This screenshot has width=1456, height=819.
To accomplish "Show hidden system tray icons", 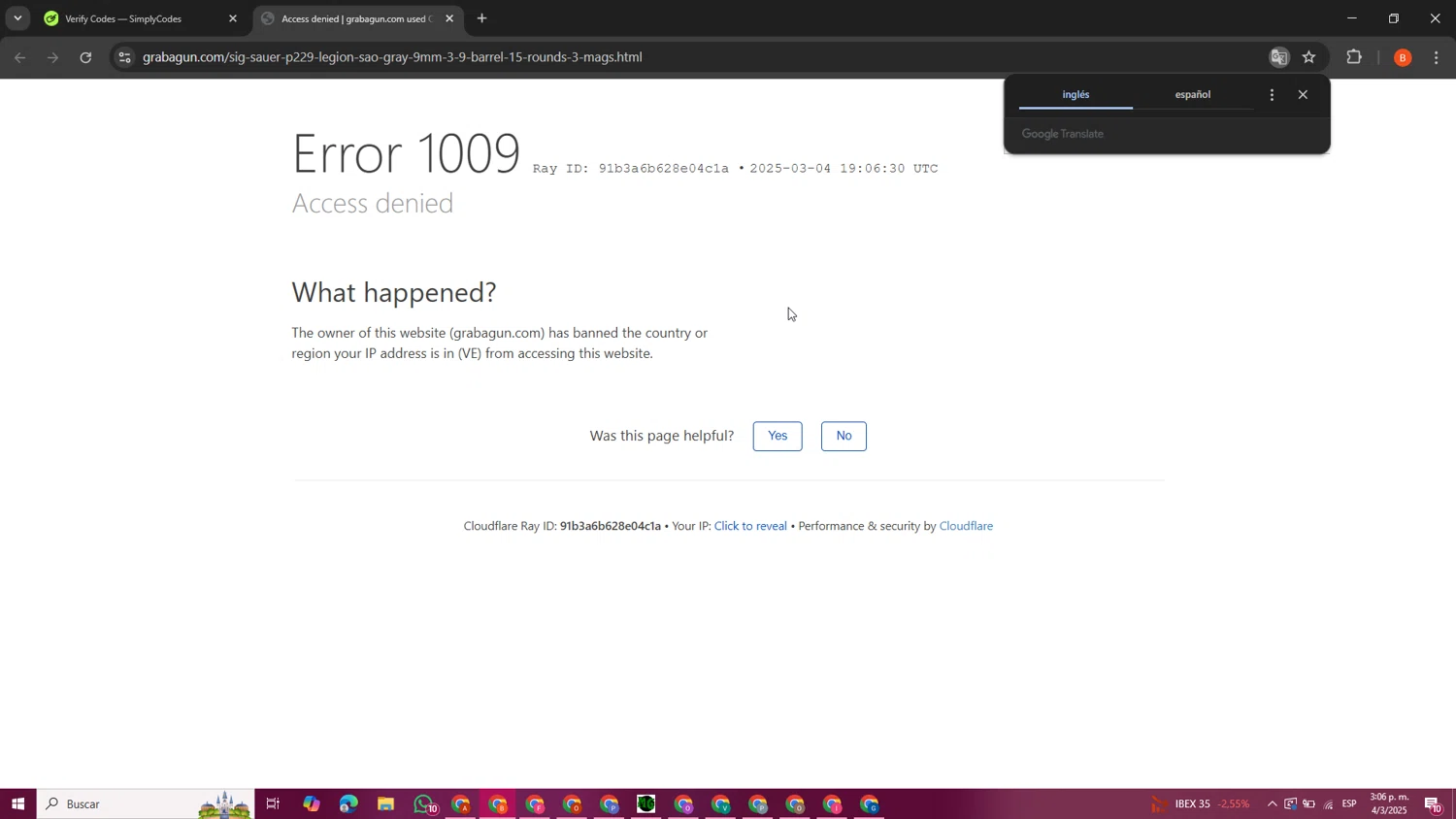I will pos(1272,803).
